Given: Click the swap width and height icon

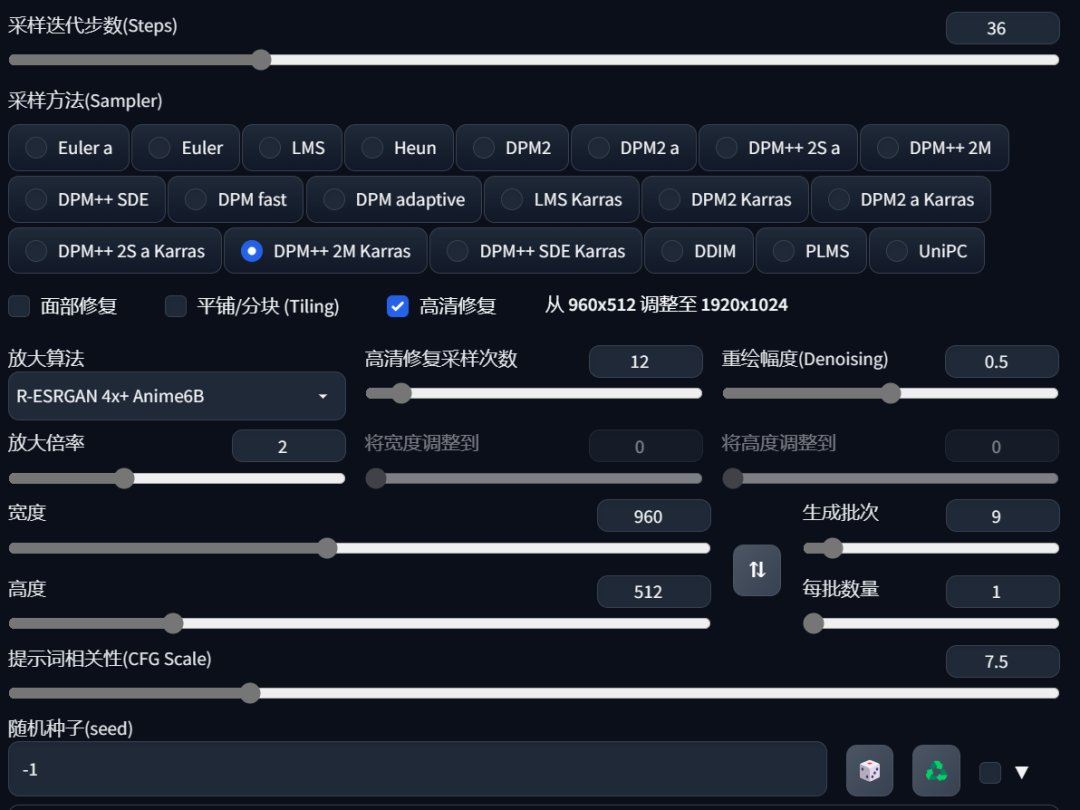Looking at the screenshot, I should click(757, 570).
